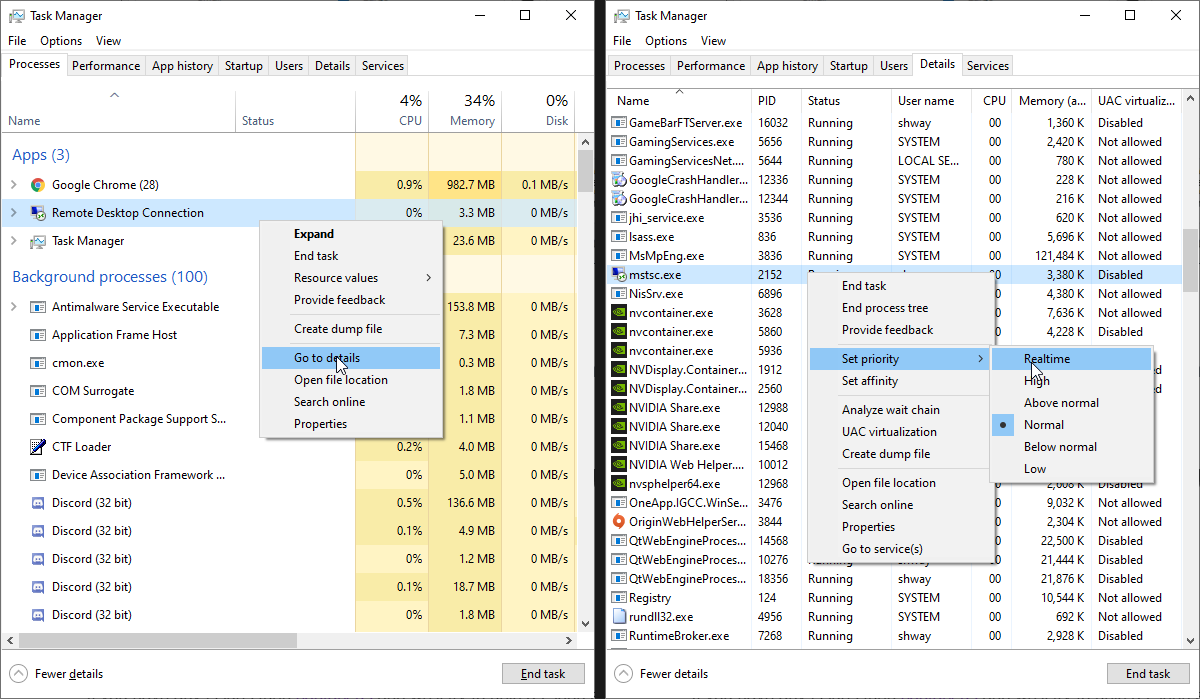
Task: Click the GoogleCrashHandler icon with PID 12336
Action: 619,180
